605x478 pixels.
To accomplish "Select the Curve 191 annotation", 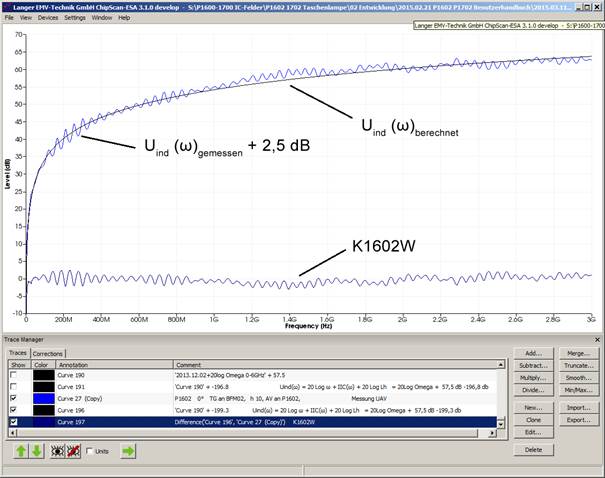I will [x=71, y=387].
